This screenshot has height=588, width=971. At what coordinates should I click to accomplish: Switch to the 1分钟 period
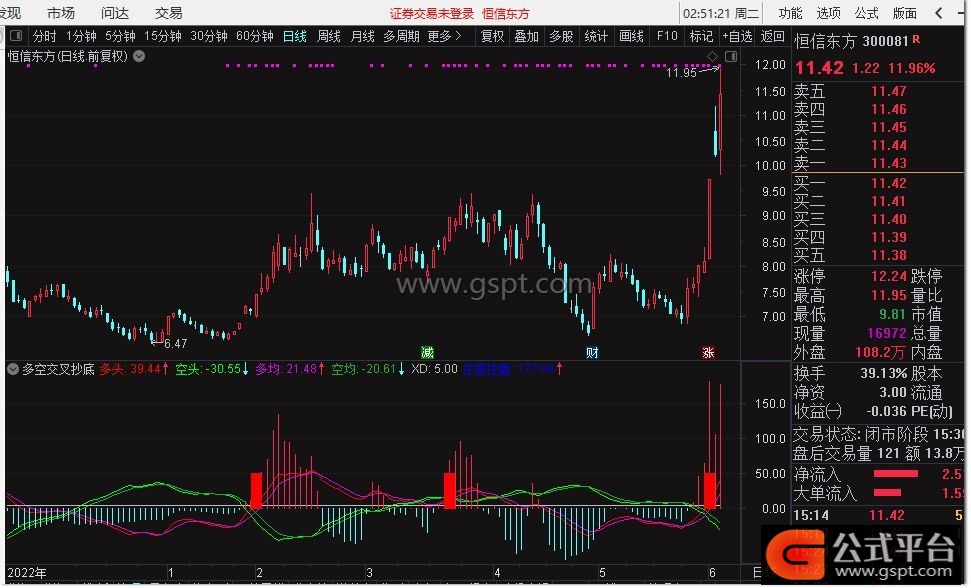point(81,37)
